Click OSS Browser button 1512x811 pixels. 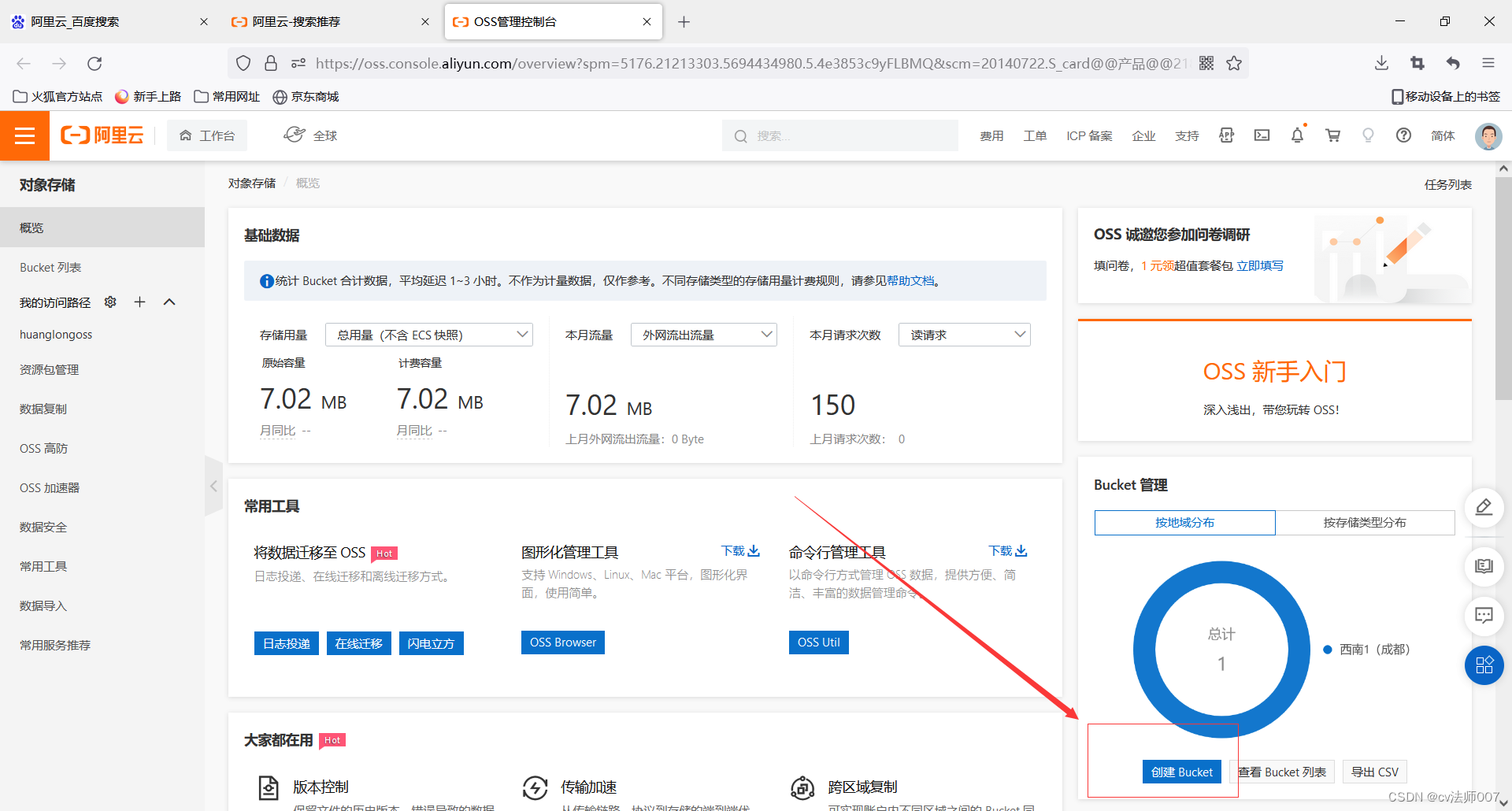(563, 643)
